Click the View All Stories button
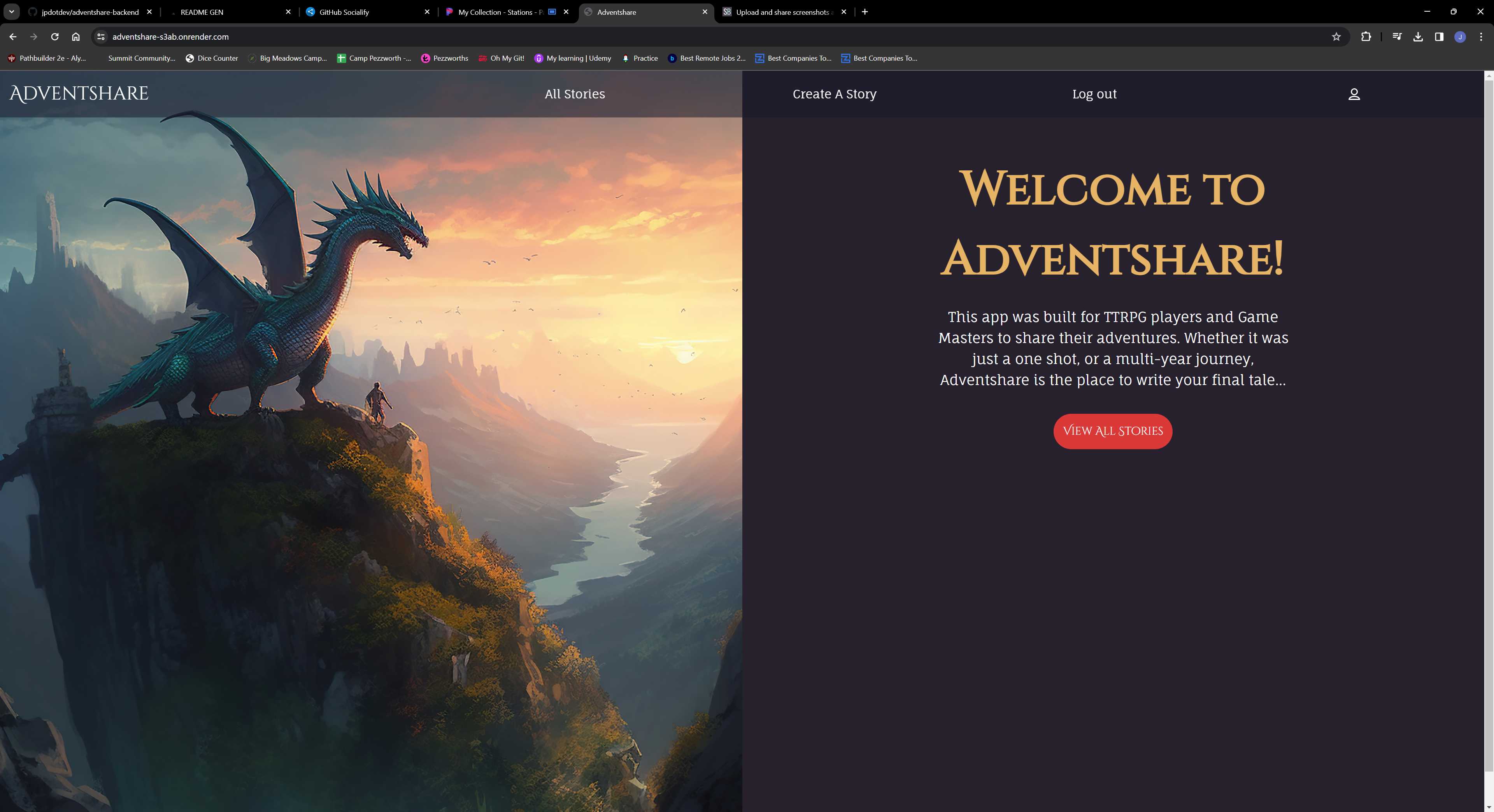 click(x=1112, y=431)
